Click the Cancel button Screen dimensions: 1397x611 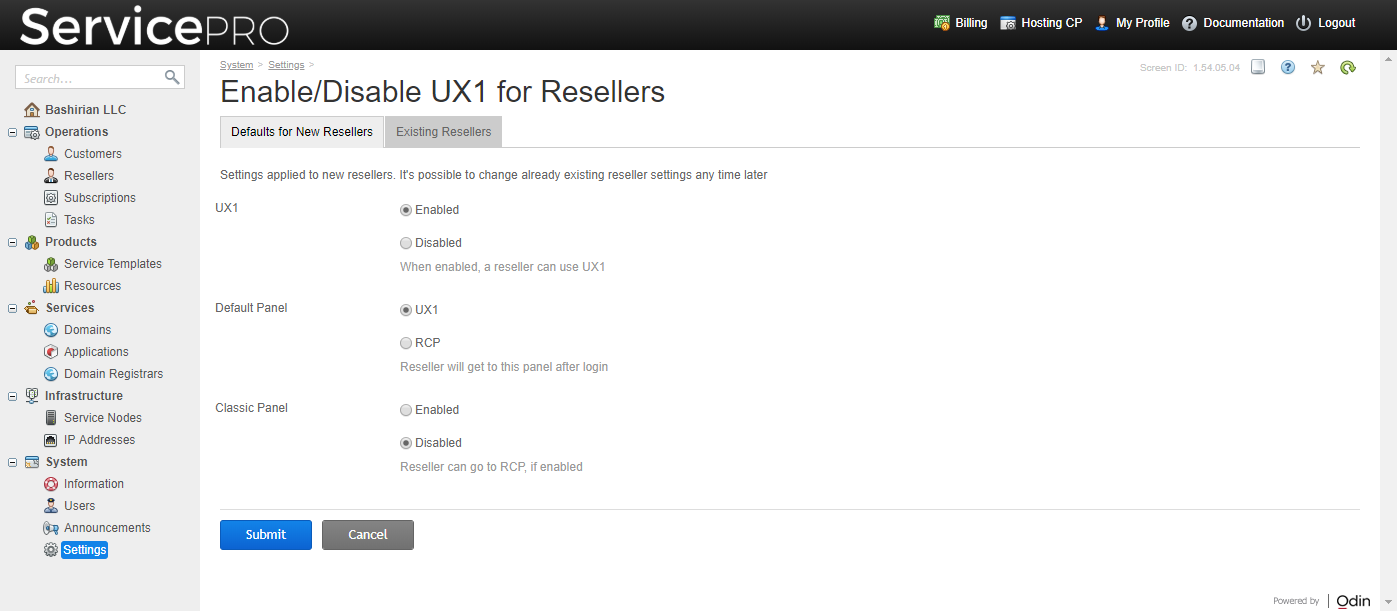click(x=368, y=535)
